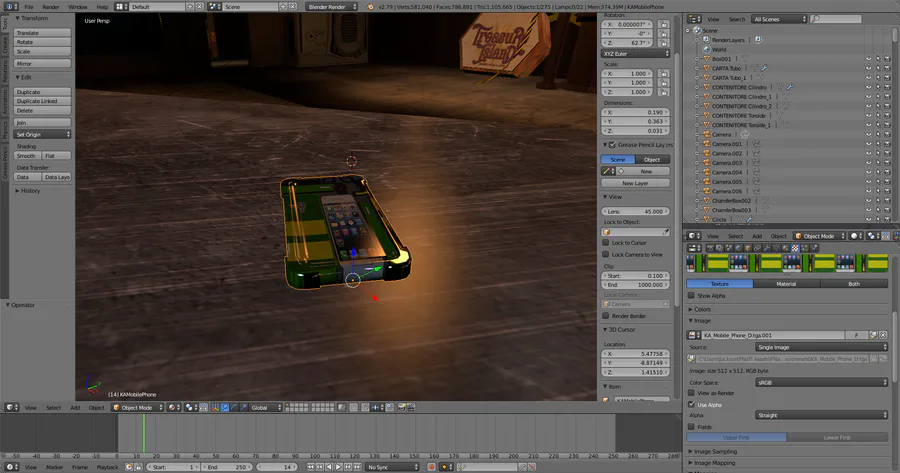Expand the Colors panel

(700, 309)
